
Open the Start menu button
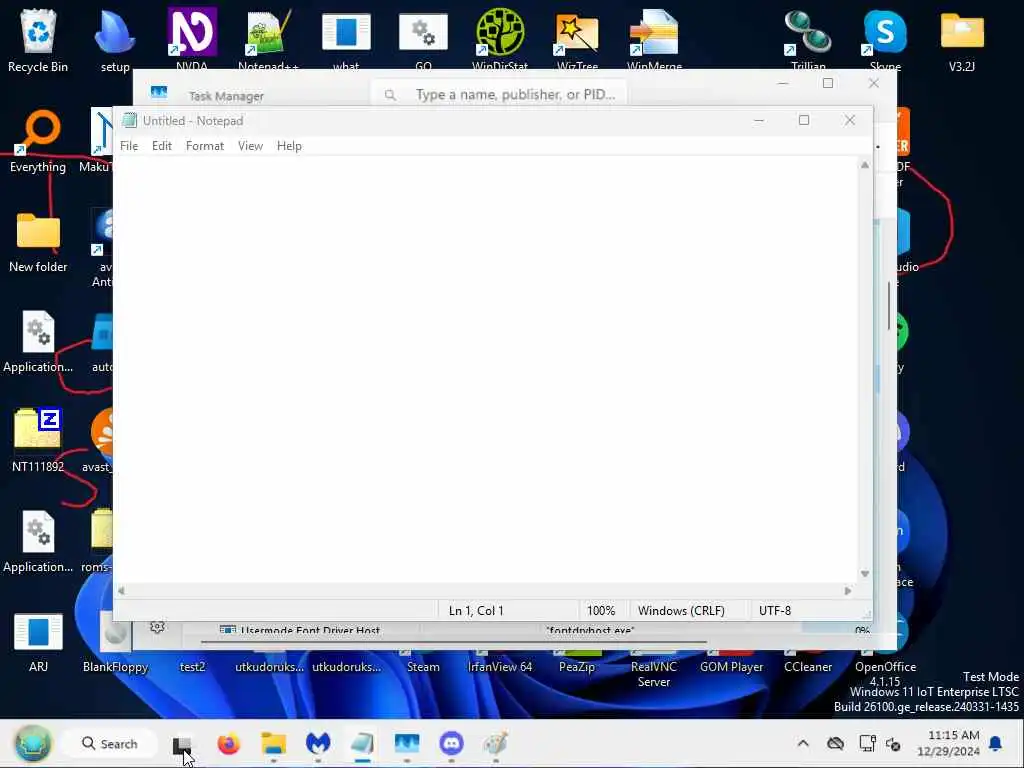tap(33, 743)
